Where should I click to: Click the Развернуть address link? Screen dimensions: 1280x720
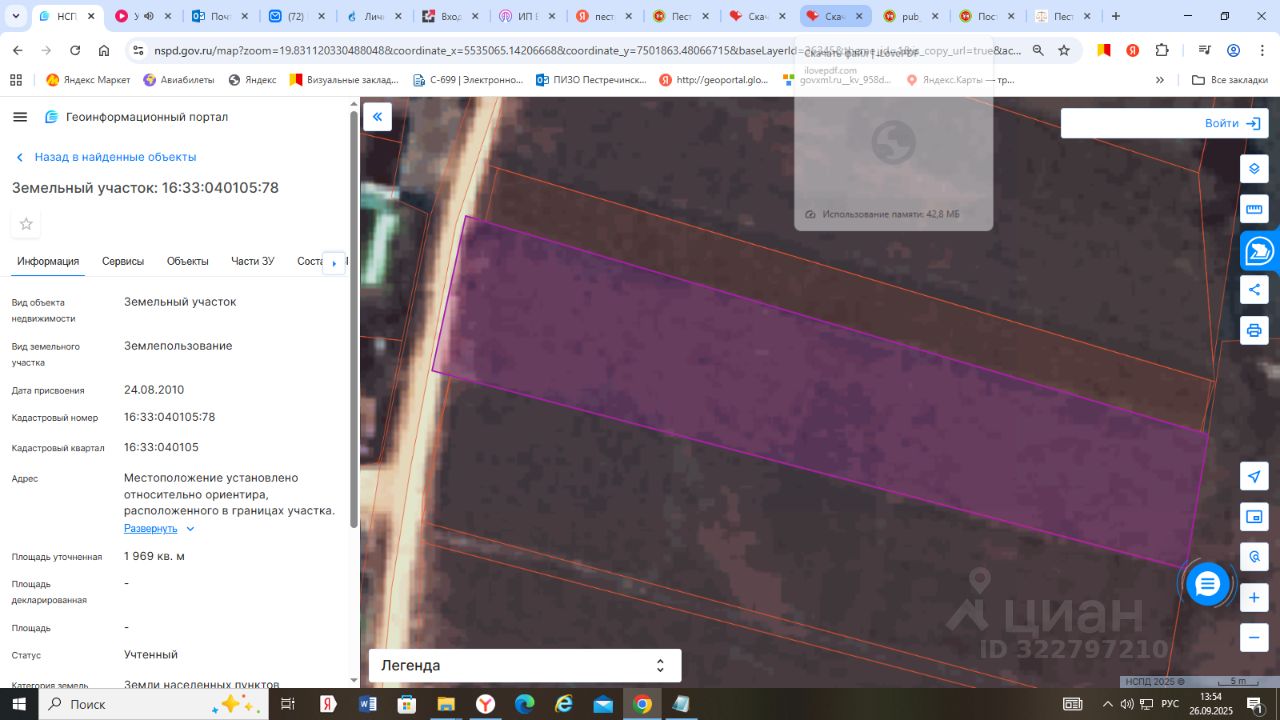coord(150,528)
